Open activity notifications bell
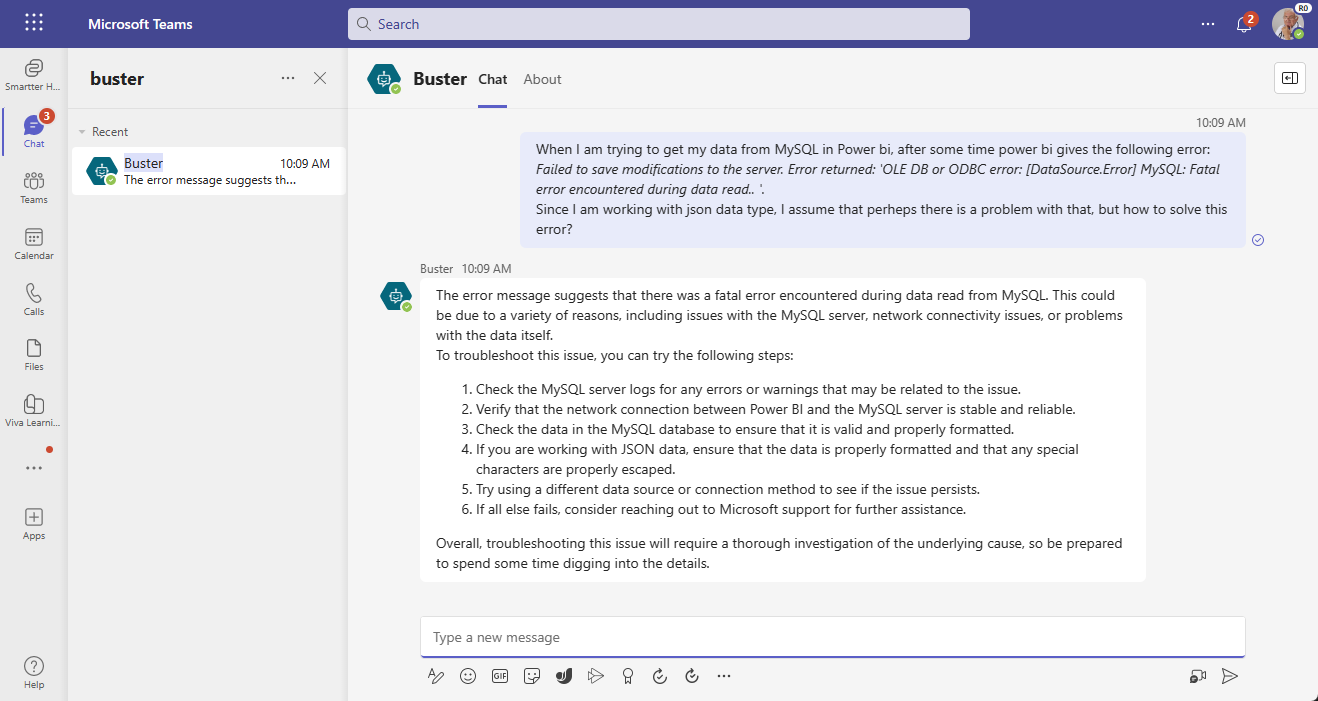This screenshot has height=701, width=1318. (x=1244, y=24)
